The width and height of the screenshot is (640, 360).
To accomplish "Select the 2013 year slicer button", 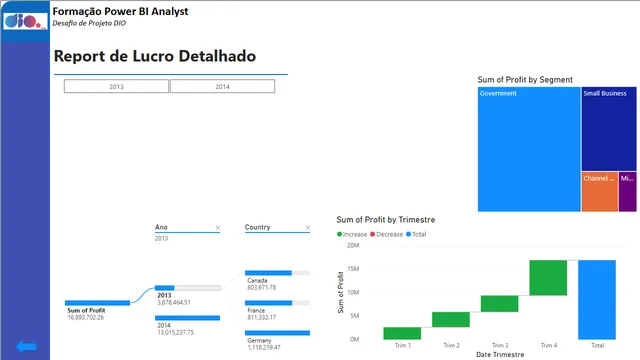I will pyautogui.click(x=116, y=86).
